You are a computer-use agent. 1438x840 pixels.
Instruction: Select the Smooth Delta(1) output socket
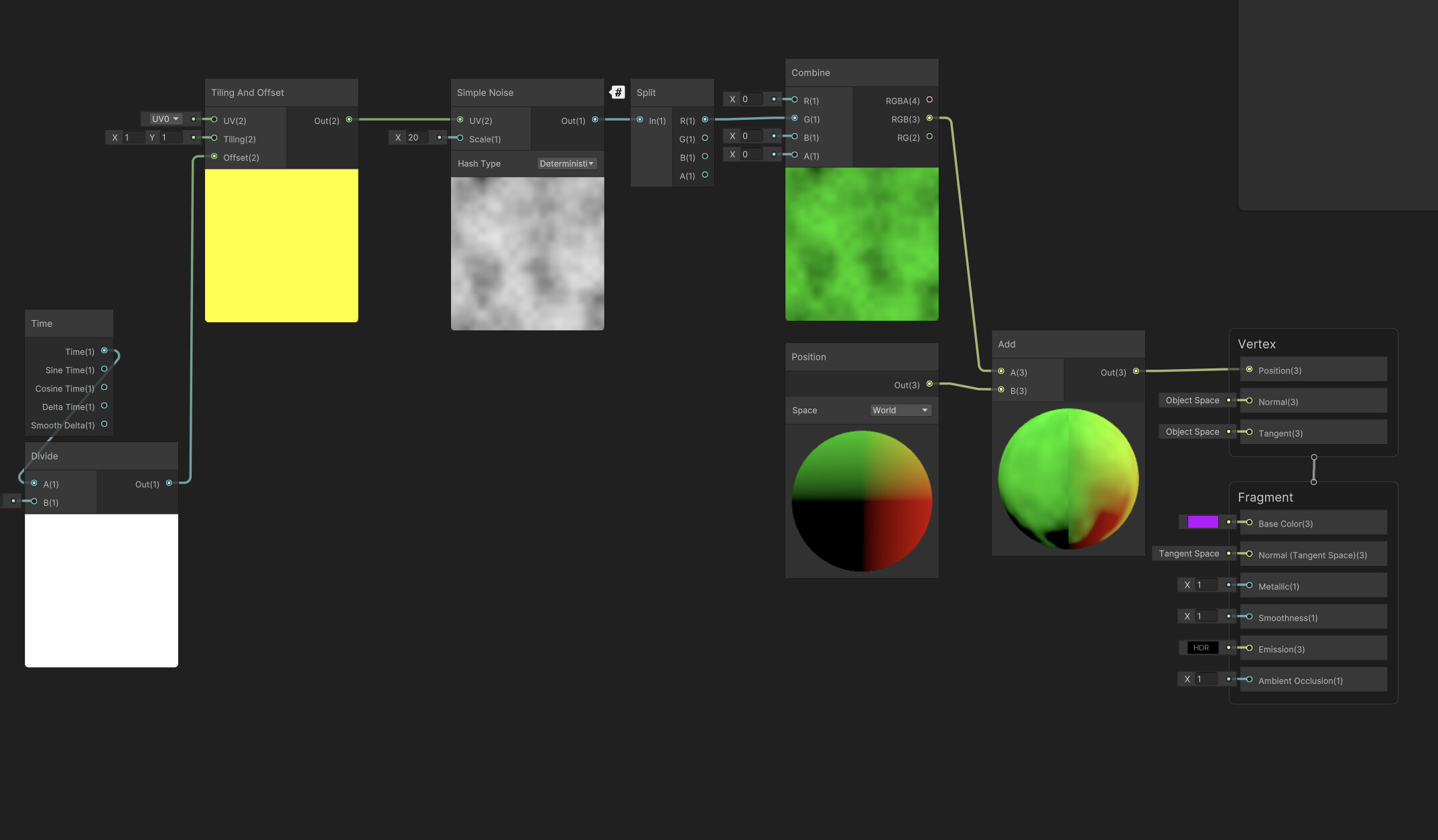105,424
